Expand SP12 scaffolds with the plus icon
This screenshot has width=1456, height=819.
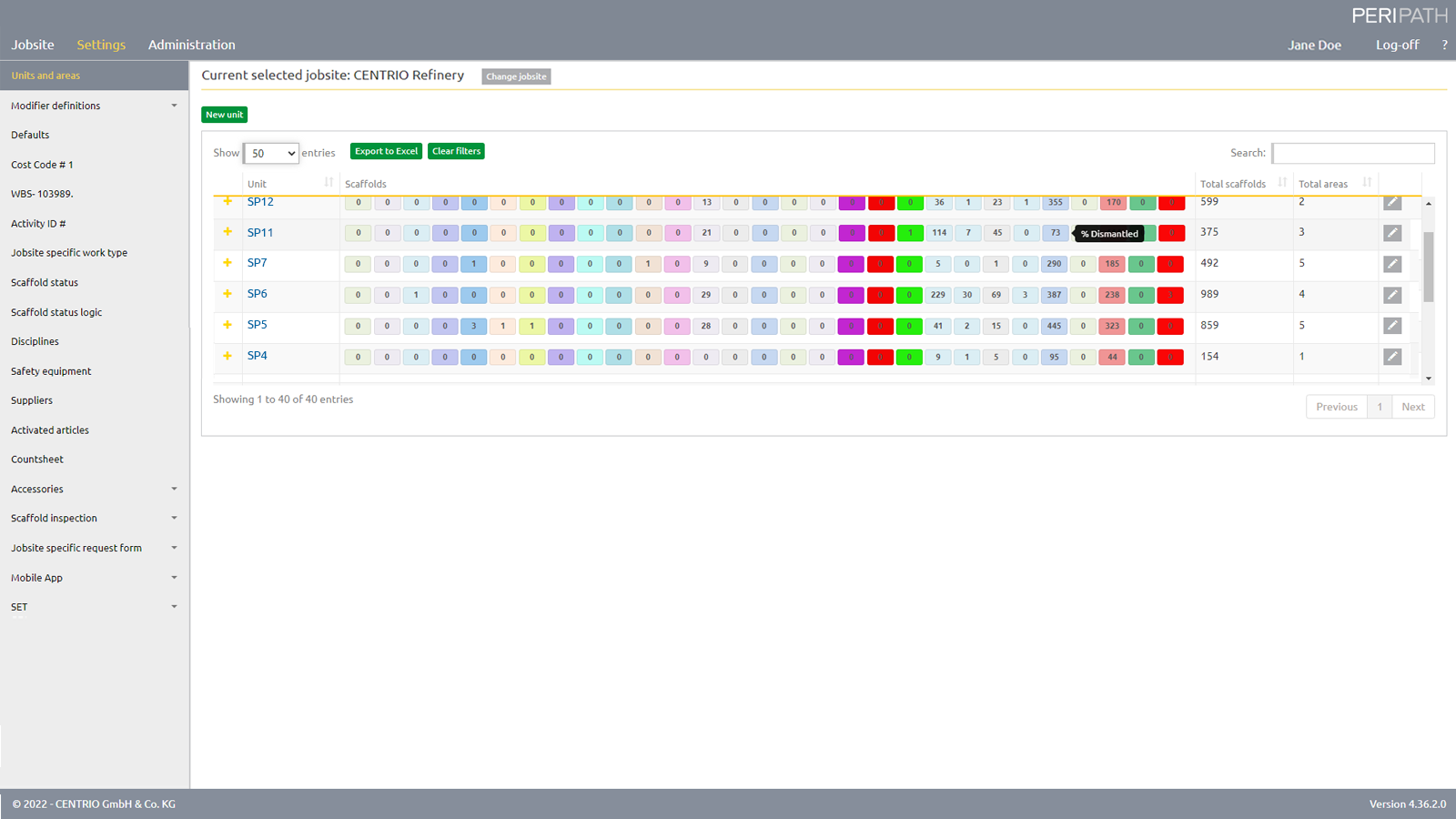pos(227,201)
